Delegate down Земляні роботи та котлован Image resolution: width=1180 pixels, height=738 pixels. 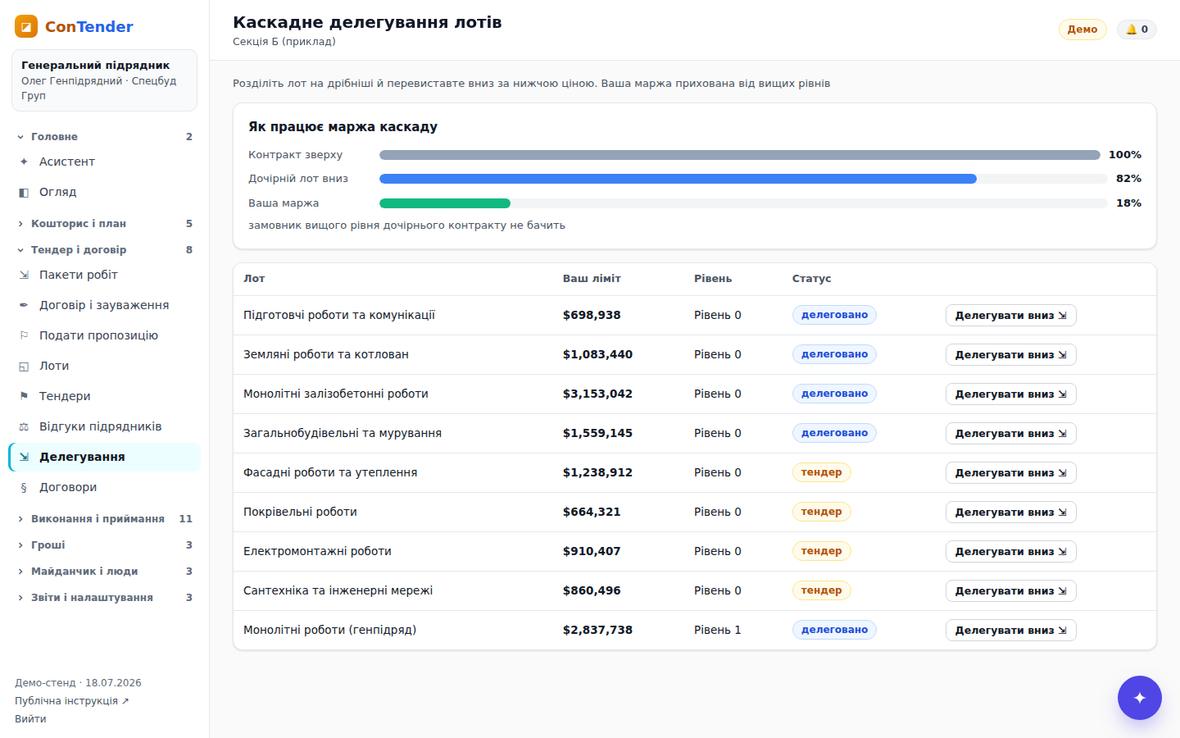1011,354
